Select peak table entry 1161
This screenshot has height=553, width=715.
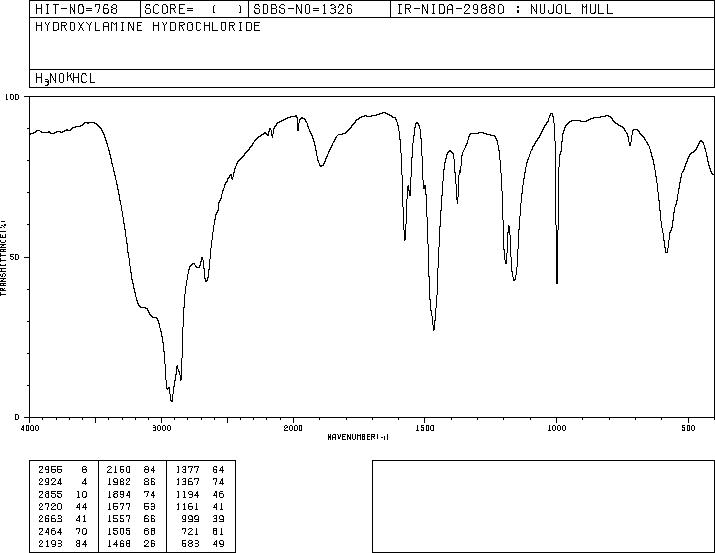click(x=187, y=506)
